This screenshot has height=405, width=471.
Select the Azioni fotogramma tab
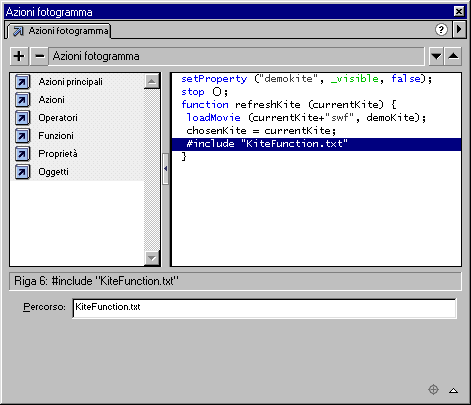[59, 31]
